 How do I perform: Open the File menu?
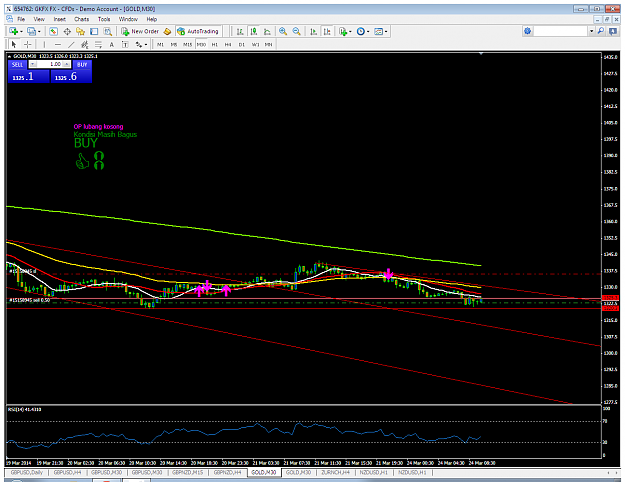click(x=21, y=19)
